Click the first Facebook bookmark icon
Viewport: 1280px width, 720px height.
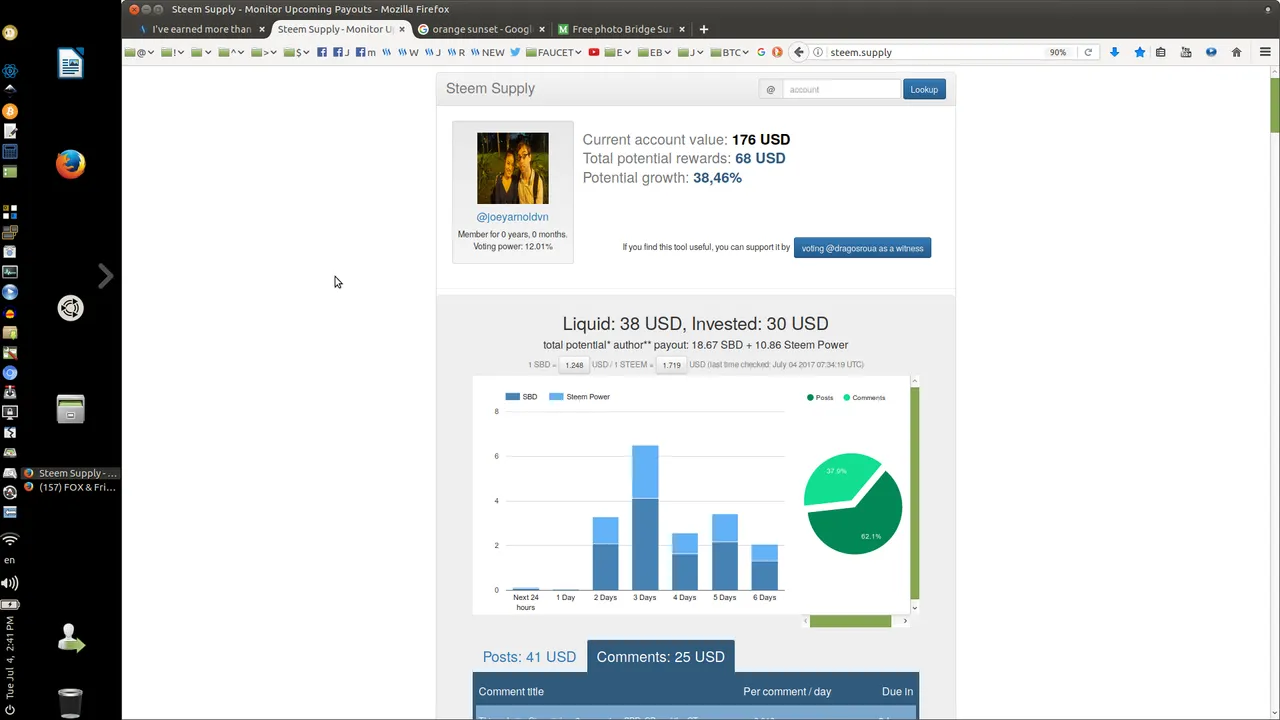(322, 52)
